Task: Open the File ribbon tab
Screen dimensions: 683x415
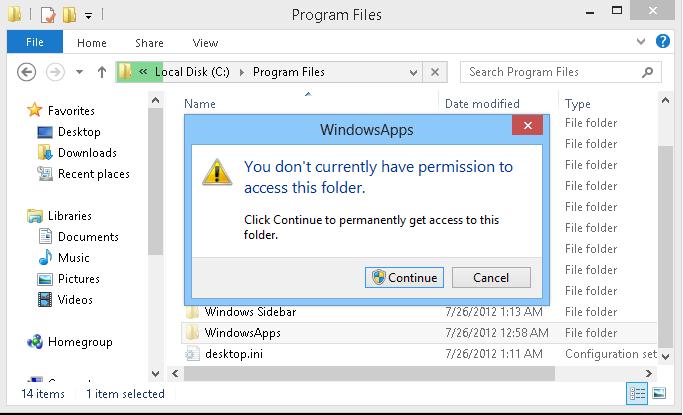Action: click(35, 42)
